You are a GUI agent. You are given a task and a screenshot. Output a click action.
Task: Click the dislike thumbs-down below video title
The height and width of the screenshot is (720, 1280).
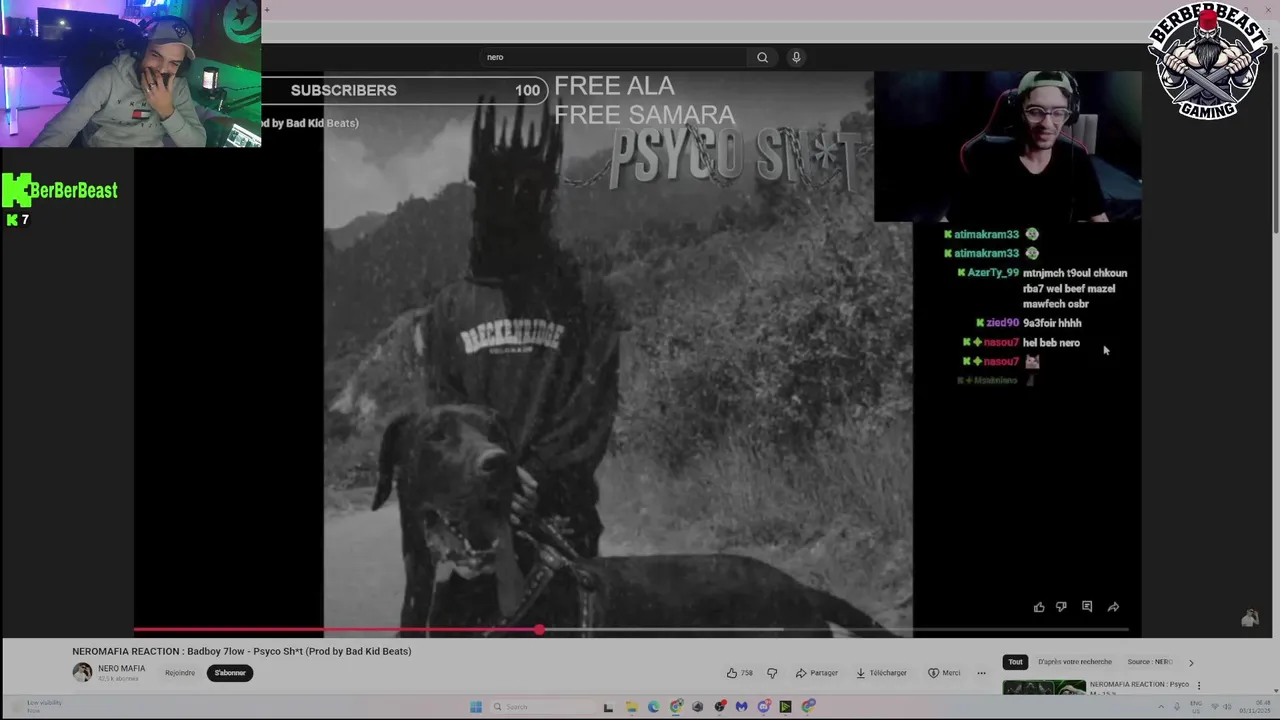(x=771, y=673)
